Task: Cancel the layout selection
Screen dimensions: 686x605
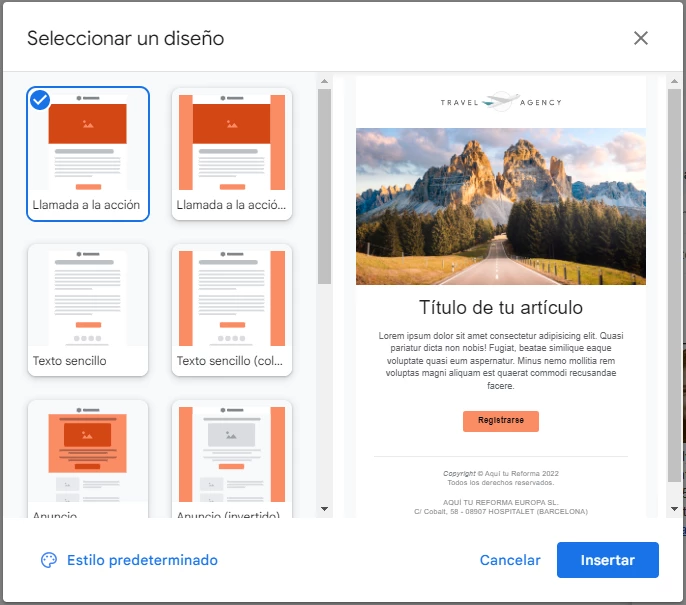Action: tap(510, 560)
